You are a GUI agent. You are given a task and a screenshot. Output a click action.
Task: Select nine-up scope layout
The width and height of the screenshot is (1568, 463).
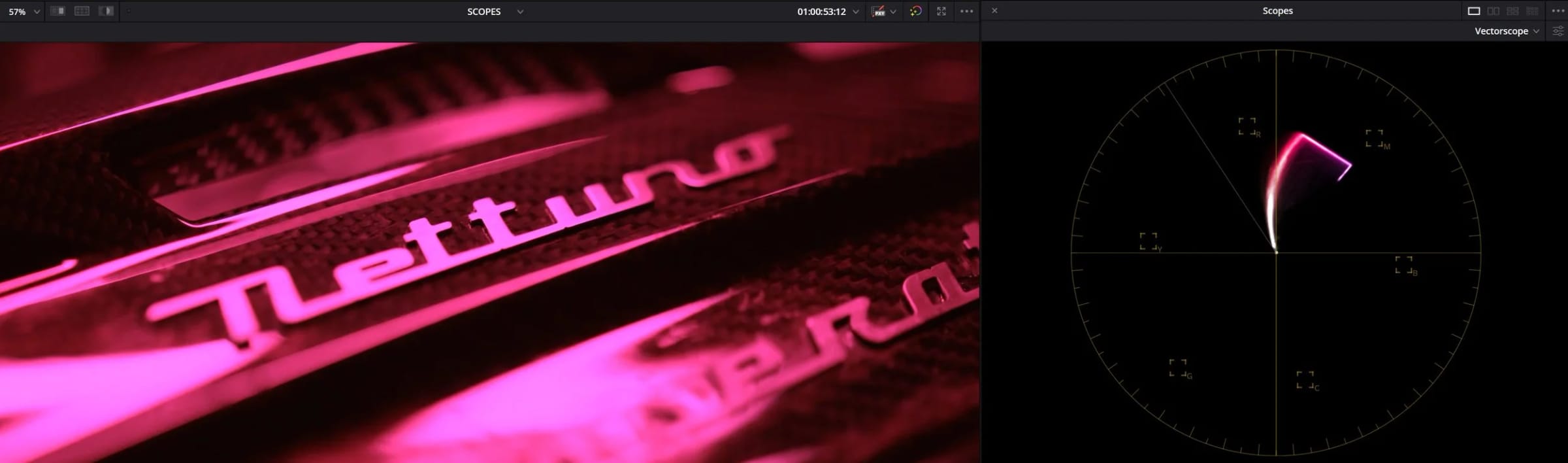coord(1532,11)
